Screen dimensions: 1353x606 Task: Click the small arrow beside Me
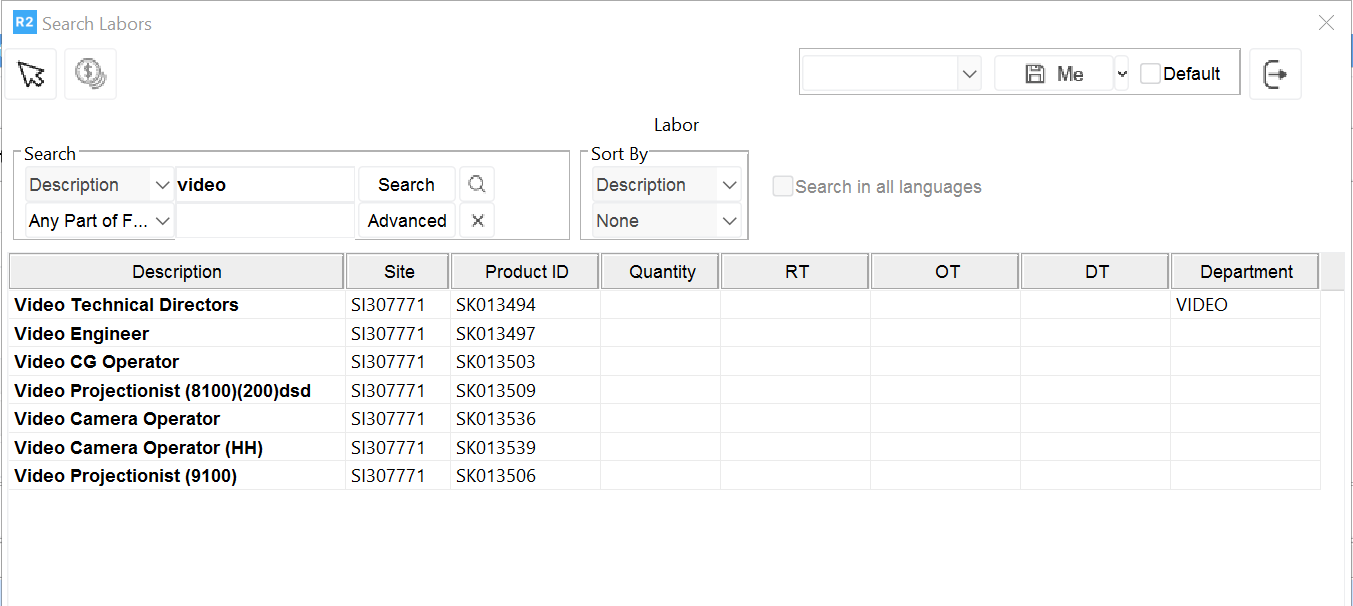pyautogui.click(x=1122, y=74)
